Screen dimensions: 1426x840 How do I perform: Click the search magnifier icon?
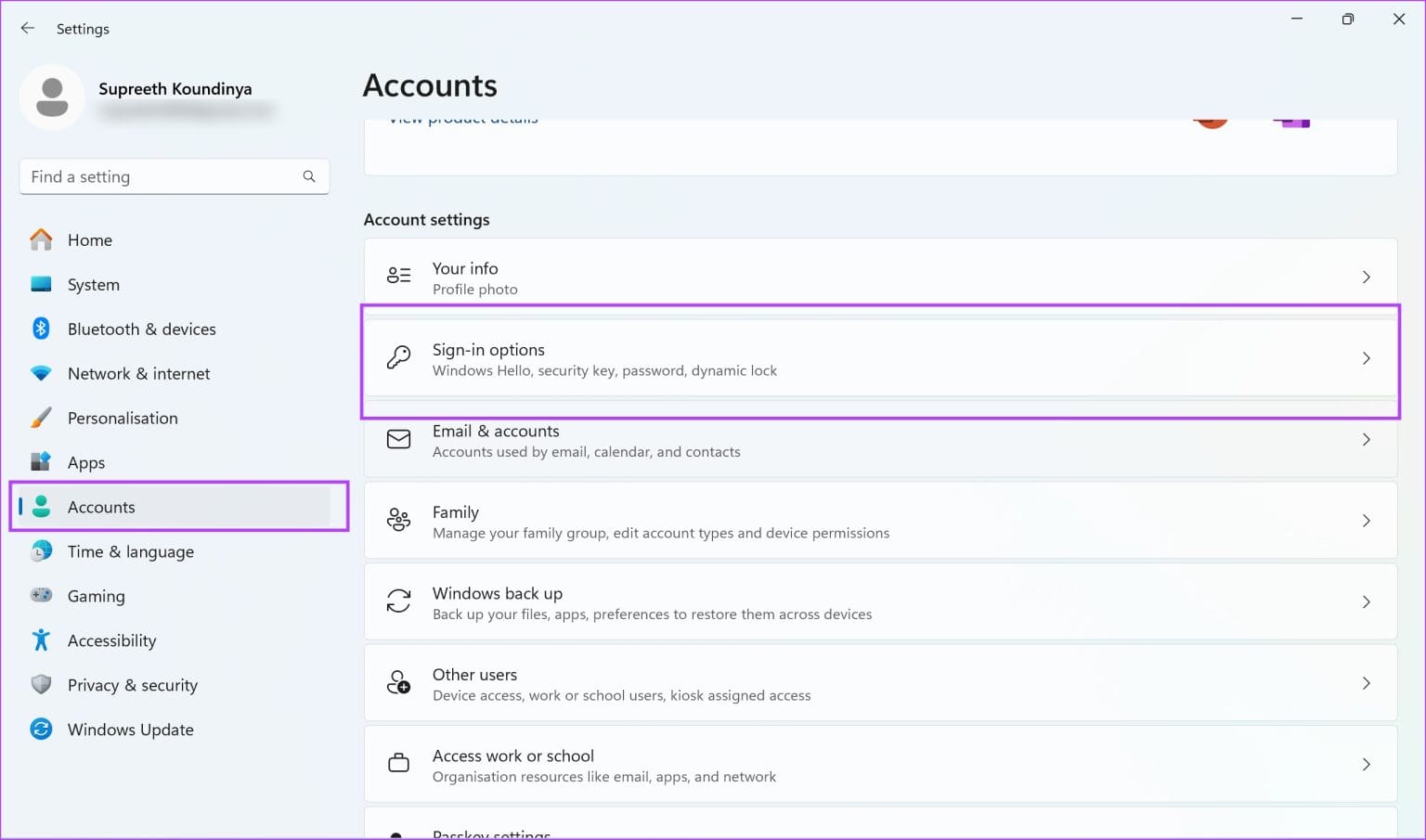(x=309, y=176)
